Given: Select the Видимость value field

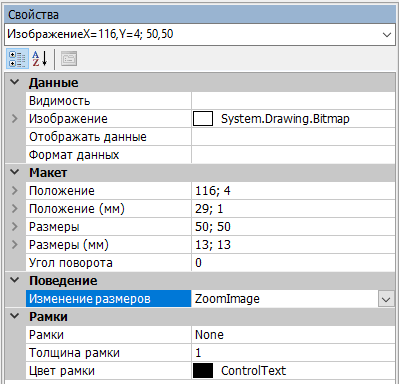Looking at the screenshot, I should point(293,101).
